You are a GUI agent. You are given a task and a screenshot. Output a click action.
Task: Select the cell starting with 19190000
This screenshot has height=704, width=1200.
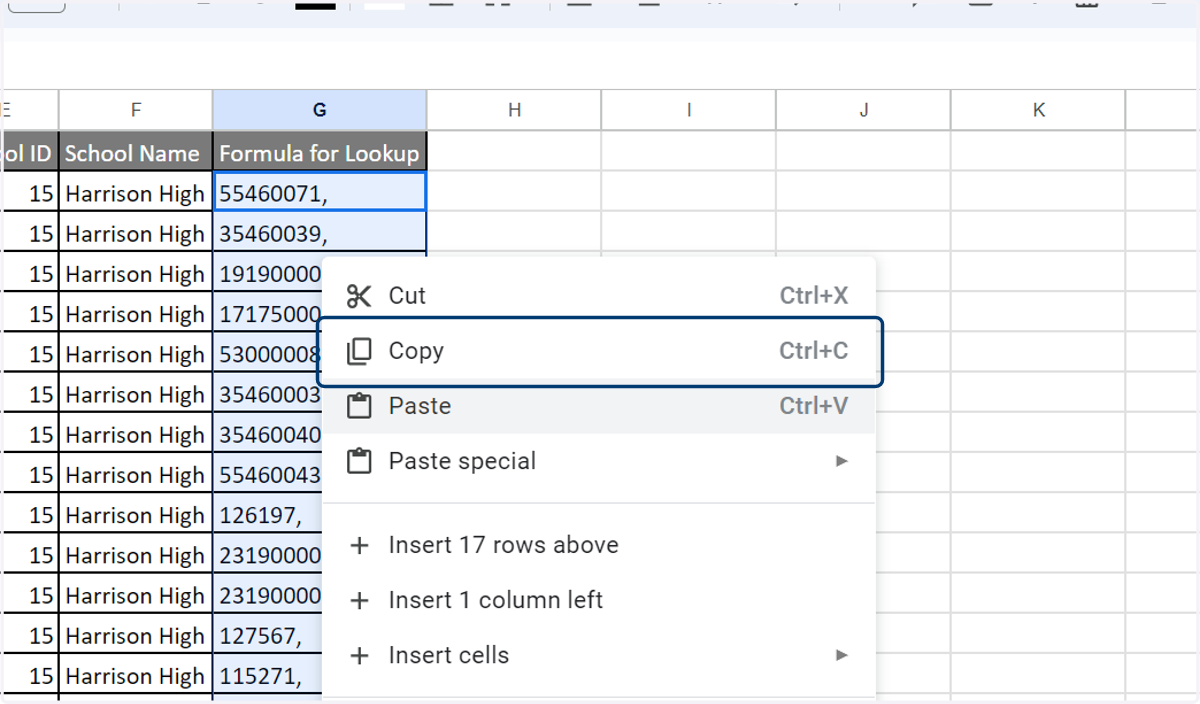pos(268,274)
